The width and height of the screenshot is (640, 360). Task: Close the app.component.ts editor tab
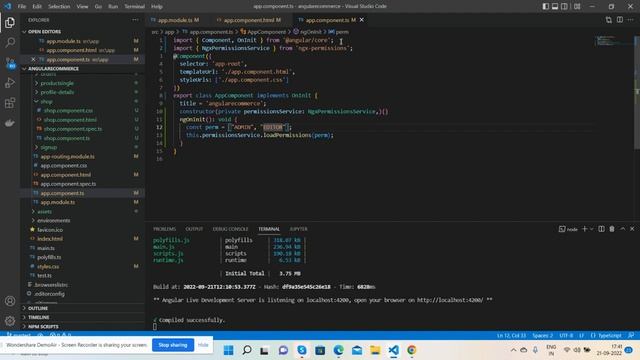(x=362, y=20)
